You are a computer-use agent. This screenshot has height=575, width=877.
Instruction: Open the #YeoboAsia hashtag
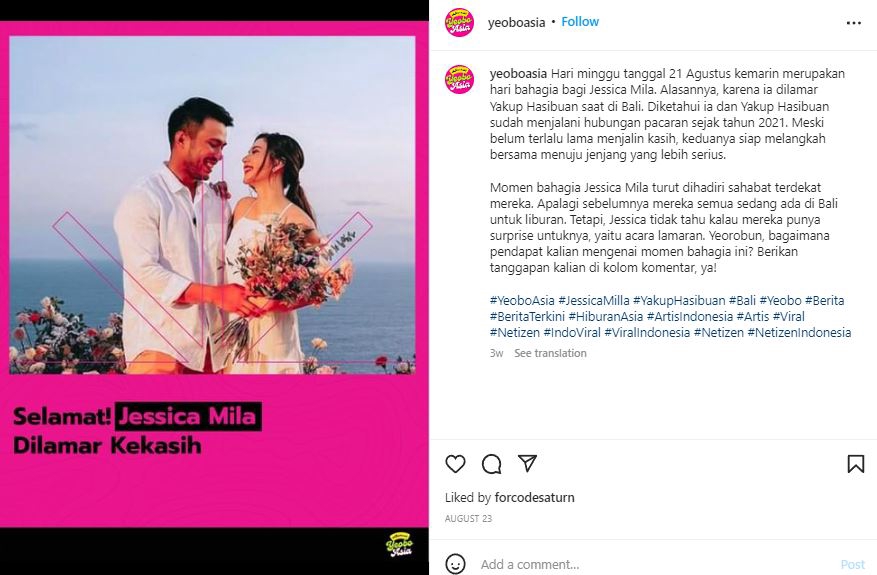click(522, 300)
